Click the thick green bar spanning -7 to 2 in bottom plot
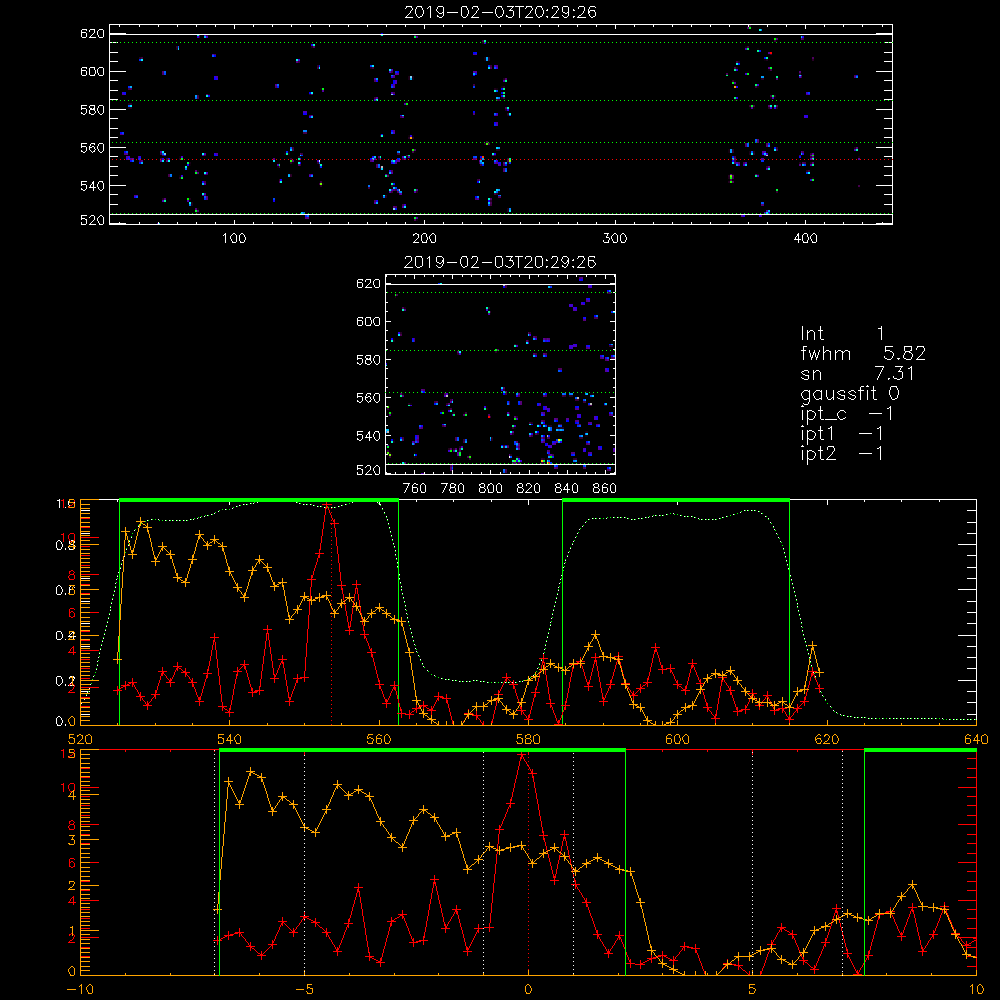The width and height of the screenshot is (1000, 1000). pyautogui.click(x=422, y=751)
